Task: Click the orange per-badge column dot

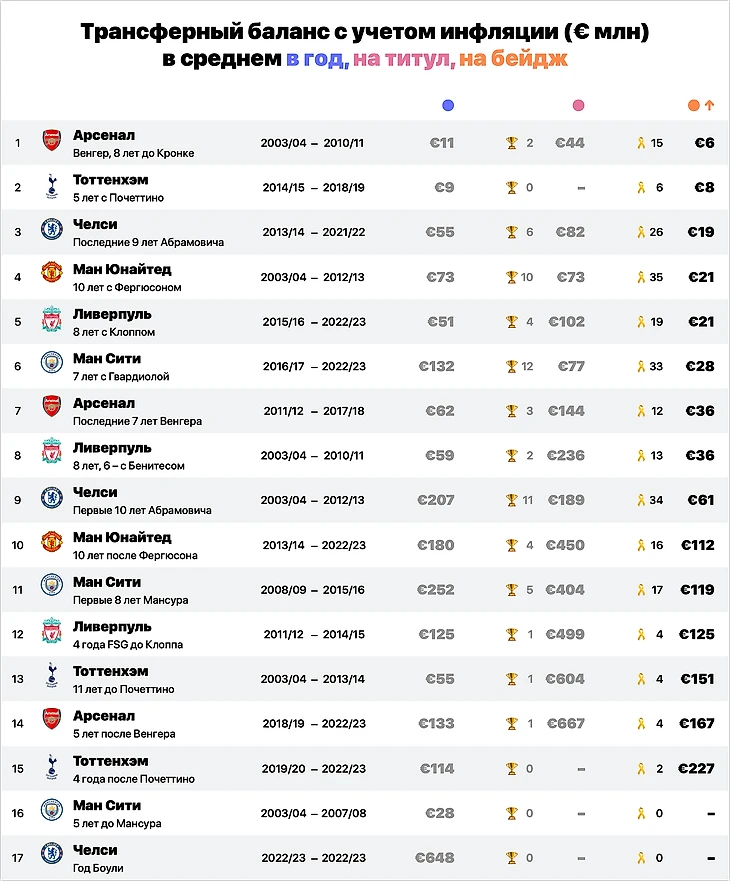Action: point(694,105)
